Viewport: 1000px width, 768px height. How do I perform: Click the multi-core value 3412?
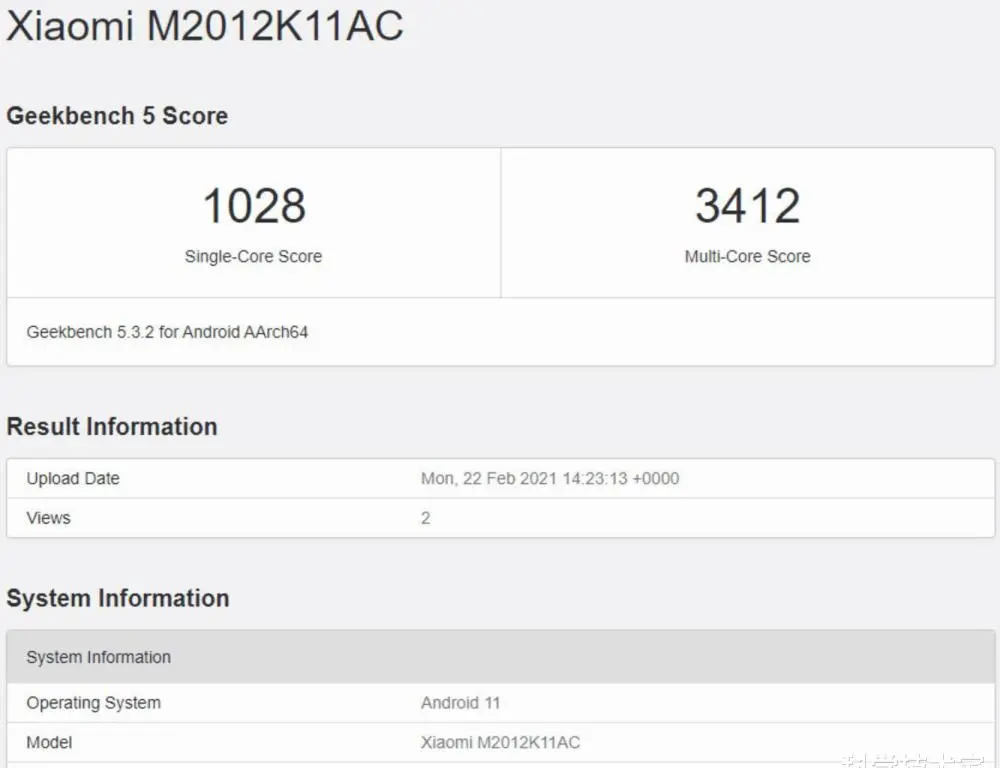click(747, 206)
